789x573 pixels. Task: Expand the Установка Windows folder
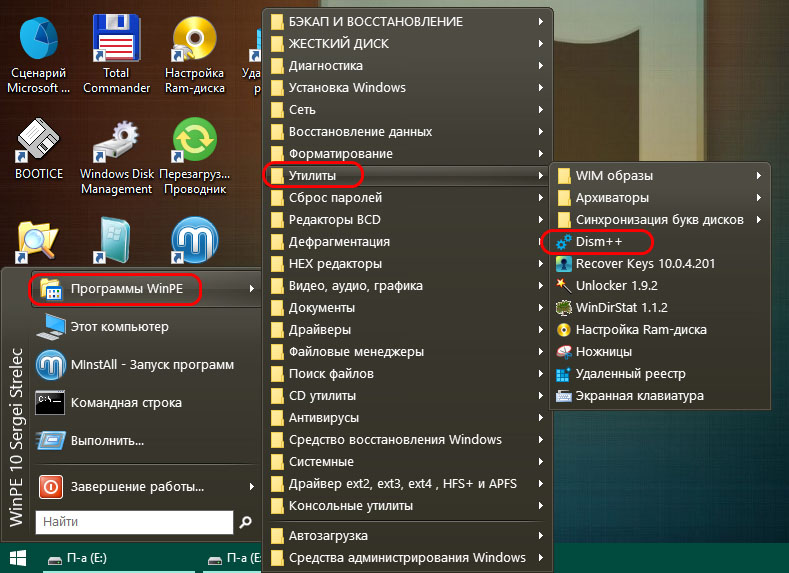coord(407,88)
